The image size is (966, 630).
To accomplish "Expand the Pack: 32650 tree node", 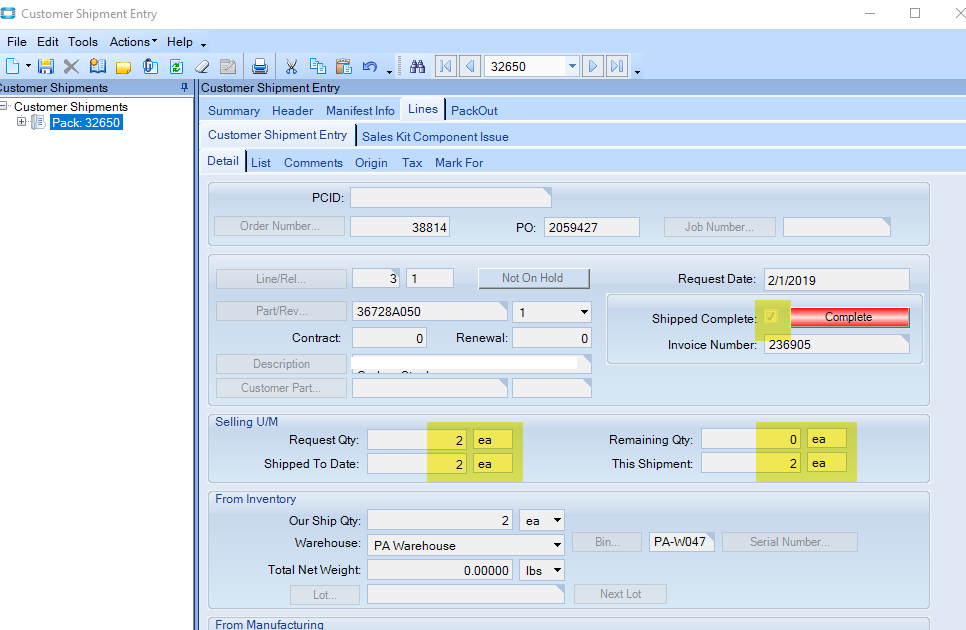I will 22,122.
